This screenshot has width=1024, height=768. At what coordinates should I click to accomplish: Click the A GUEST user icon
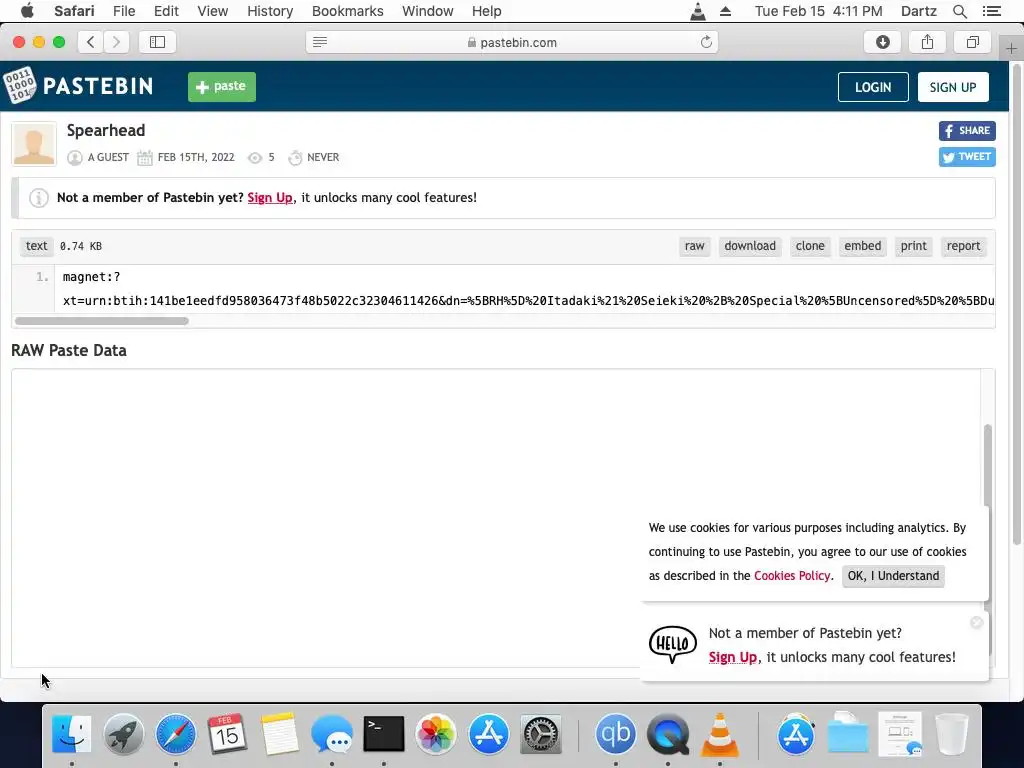click(x=75, y=157)
